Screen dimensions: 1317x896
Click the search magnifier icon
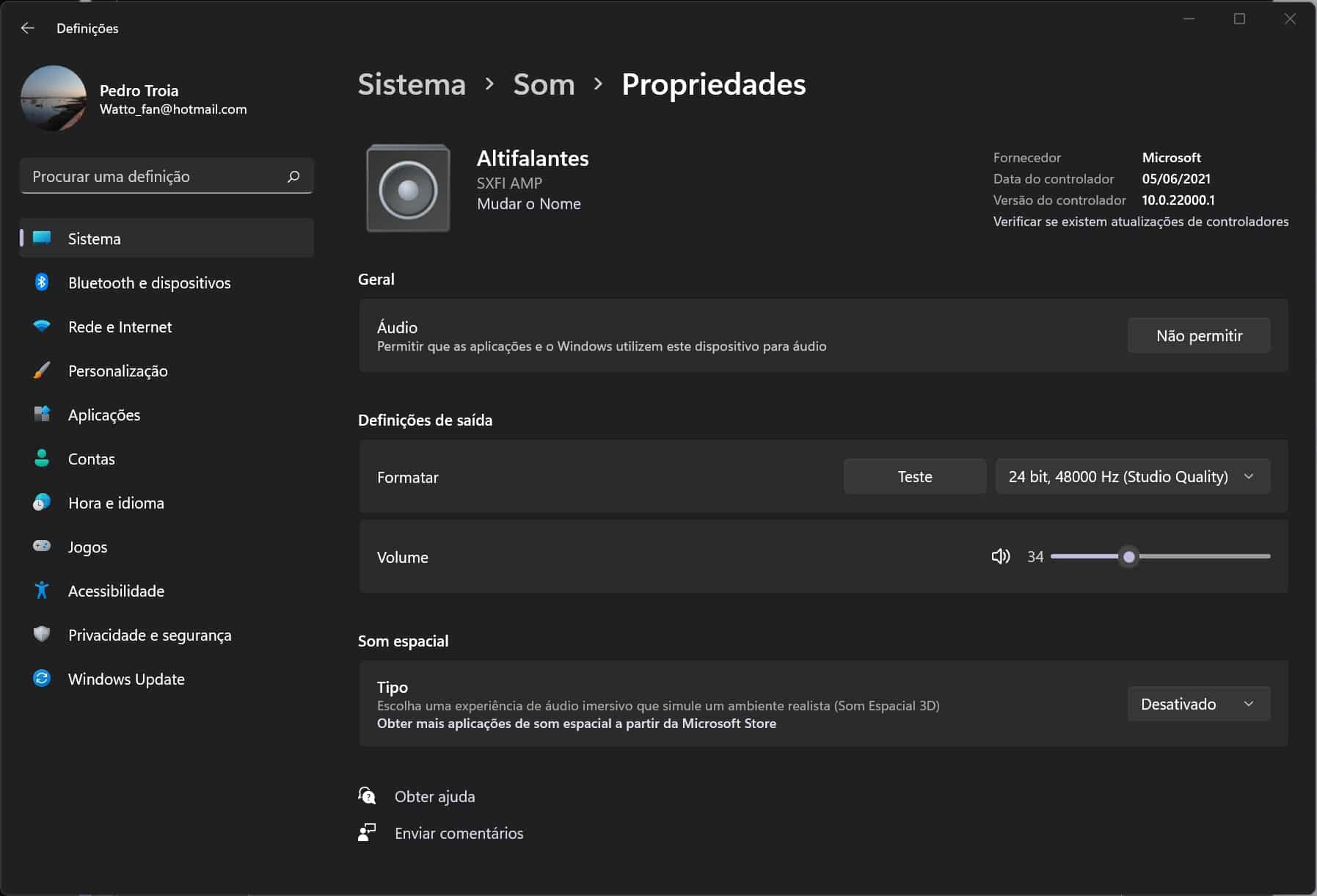(x=293, y=177)
